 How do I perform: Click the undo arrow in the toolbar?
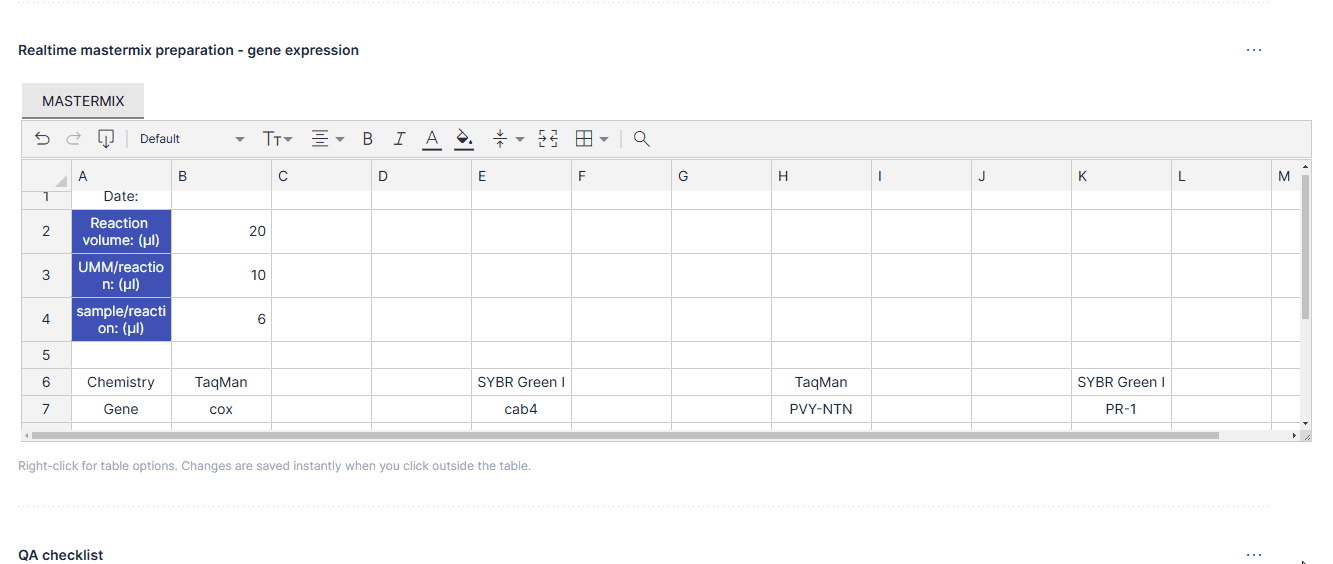[42, 139]
